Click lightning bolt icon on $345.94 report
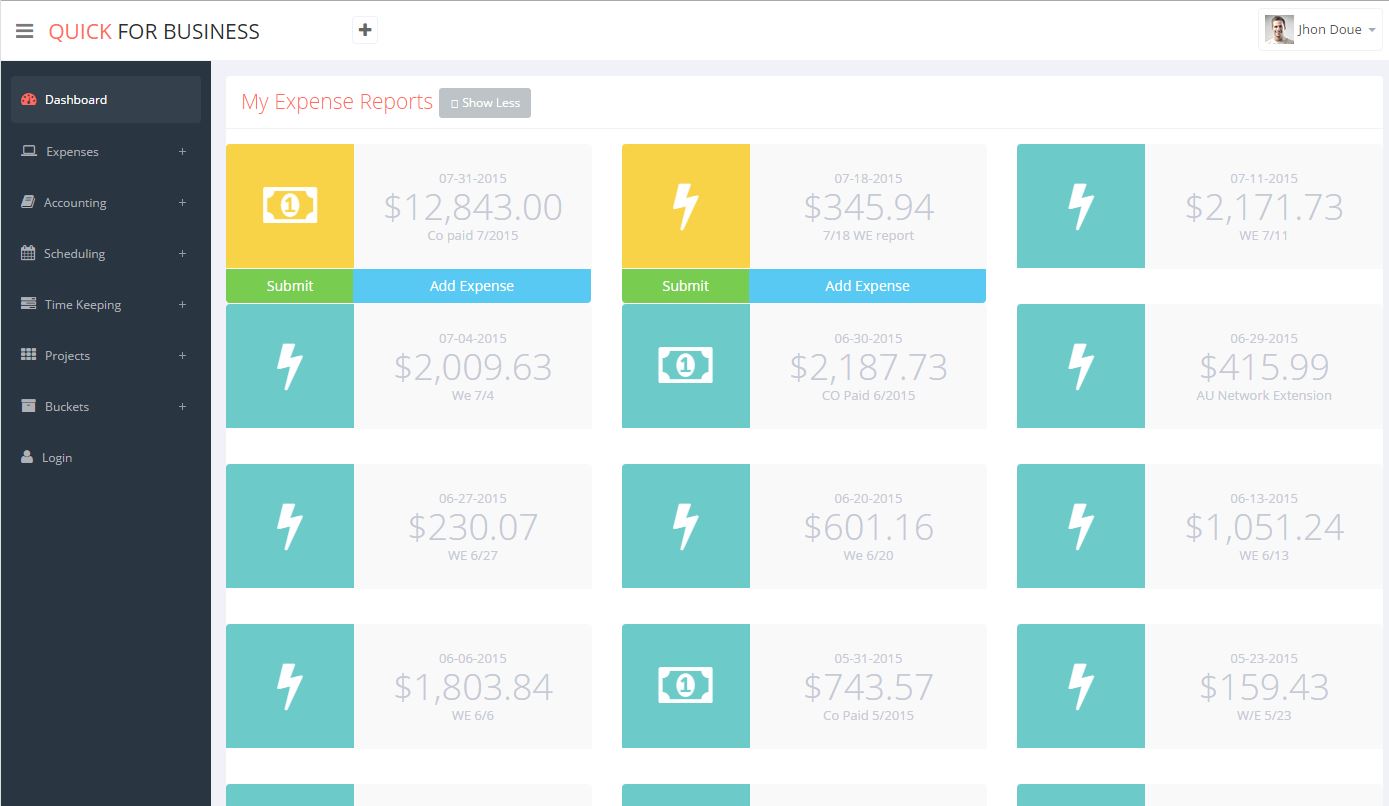This screenshot has width=1389, height=806. click(x=685, y=206)
